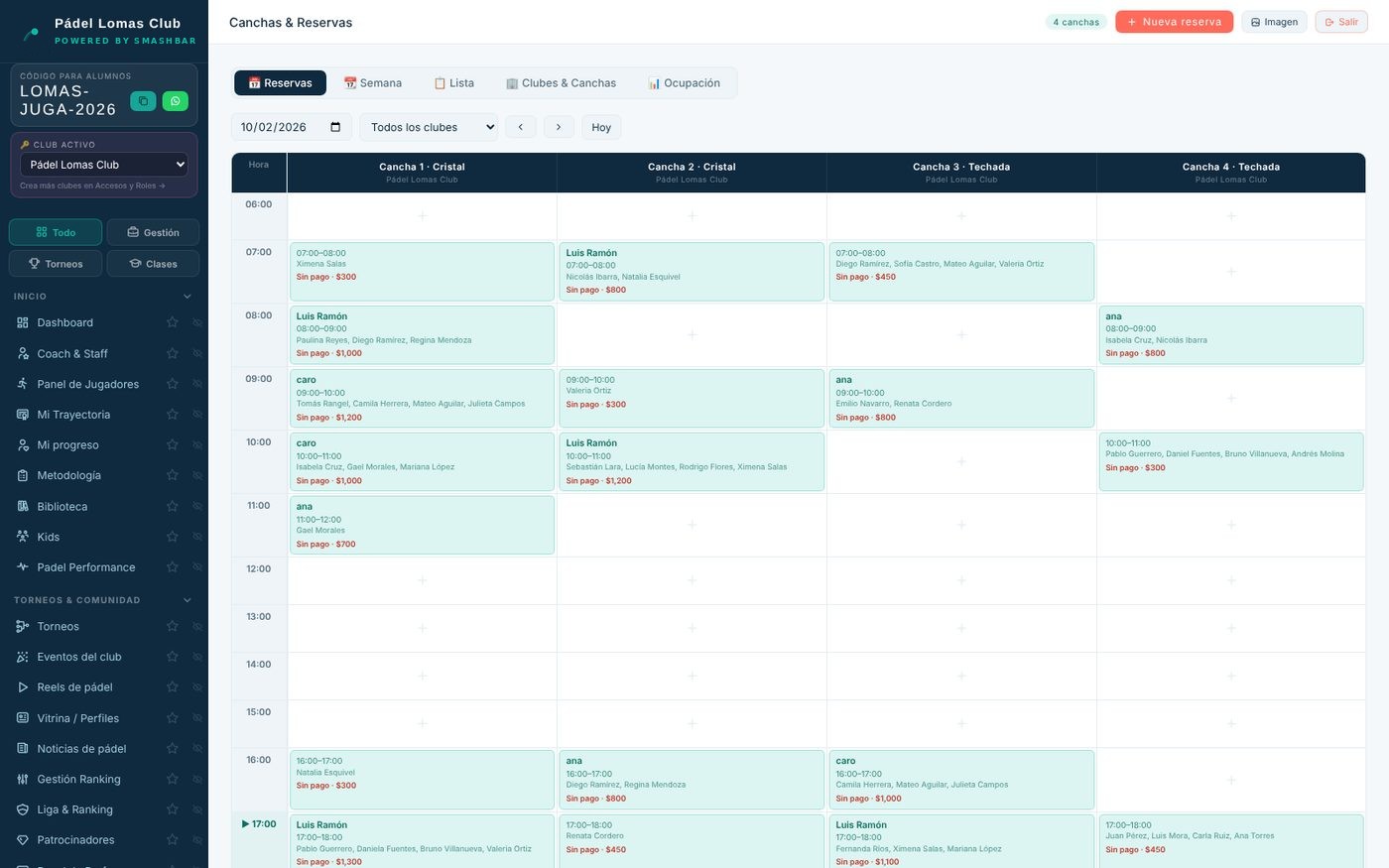Hide the Dashboard item via eye icon

click(x=196, y=322)
